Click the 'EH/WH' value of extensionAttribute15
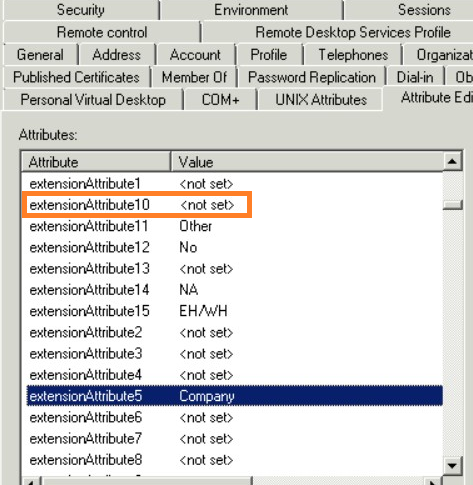The image size is (473, 485). click(x=203, y=311)
